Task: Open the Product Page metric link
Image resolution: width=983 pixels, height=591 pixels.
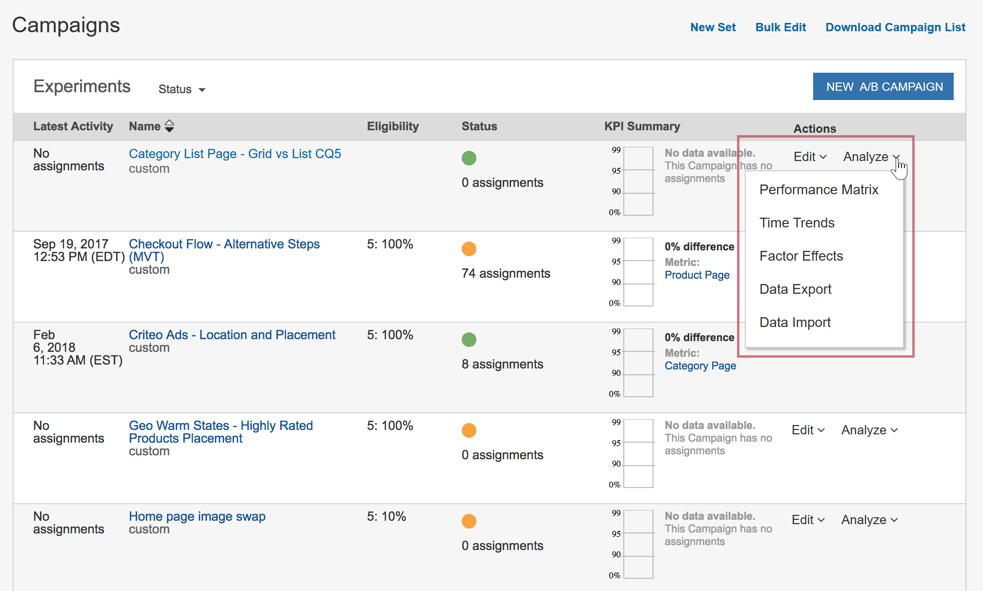Action: coord(697,274)
